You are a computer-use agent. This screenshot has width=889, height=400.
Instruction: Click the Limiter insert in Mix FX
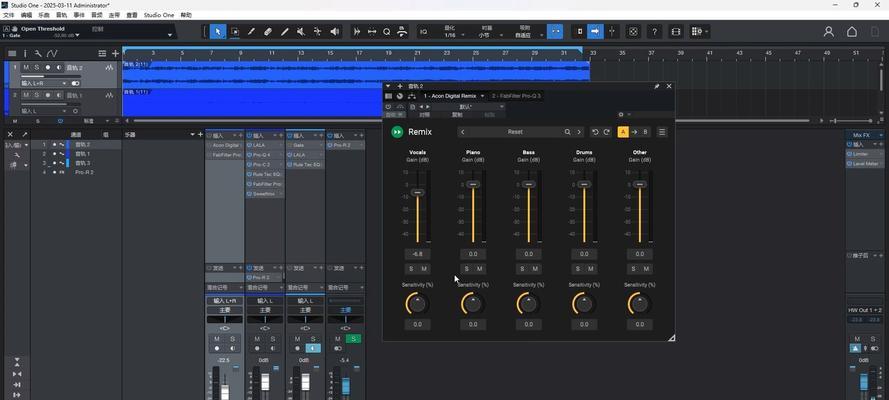pyautogui.click(x=865, y=154)
